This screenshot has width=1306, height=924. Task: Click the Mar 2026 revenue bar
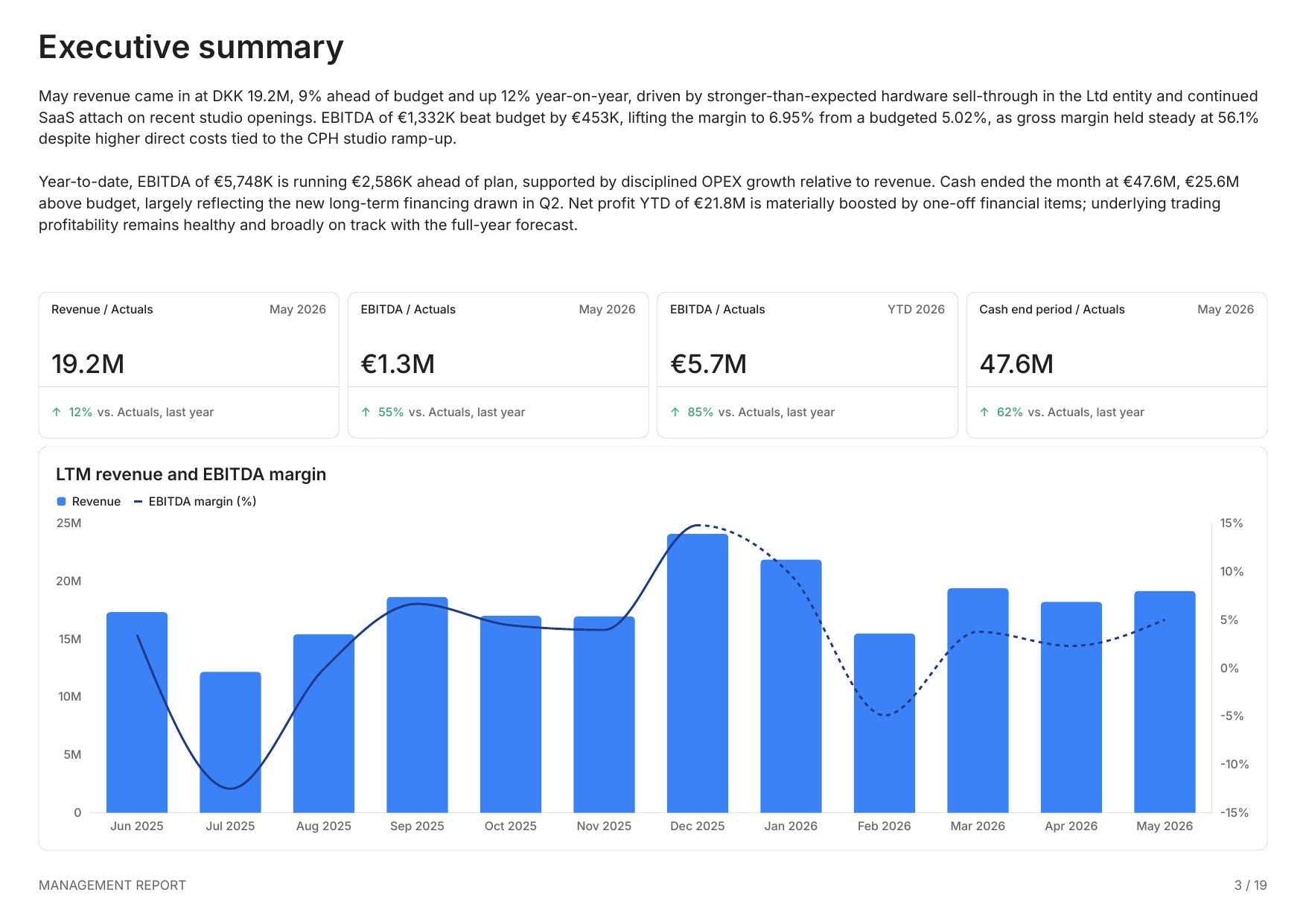(978, 700)
